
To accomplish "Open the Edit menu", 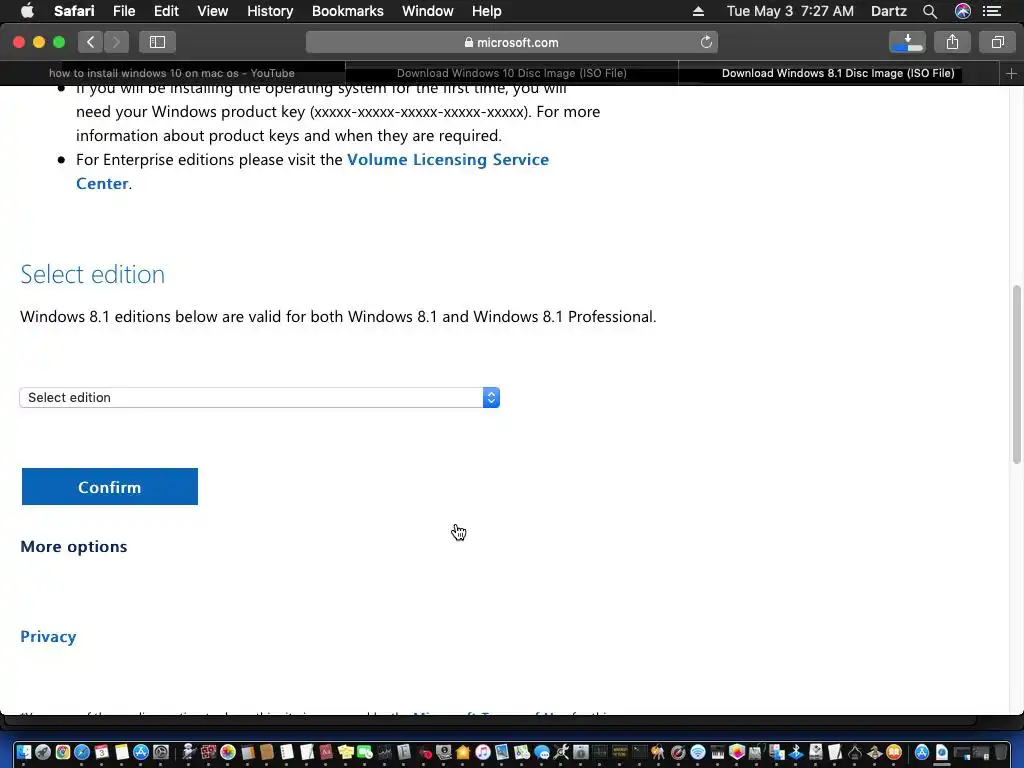I will click(166, 11).
